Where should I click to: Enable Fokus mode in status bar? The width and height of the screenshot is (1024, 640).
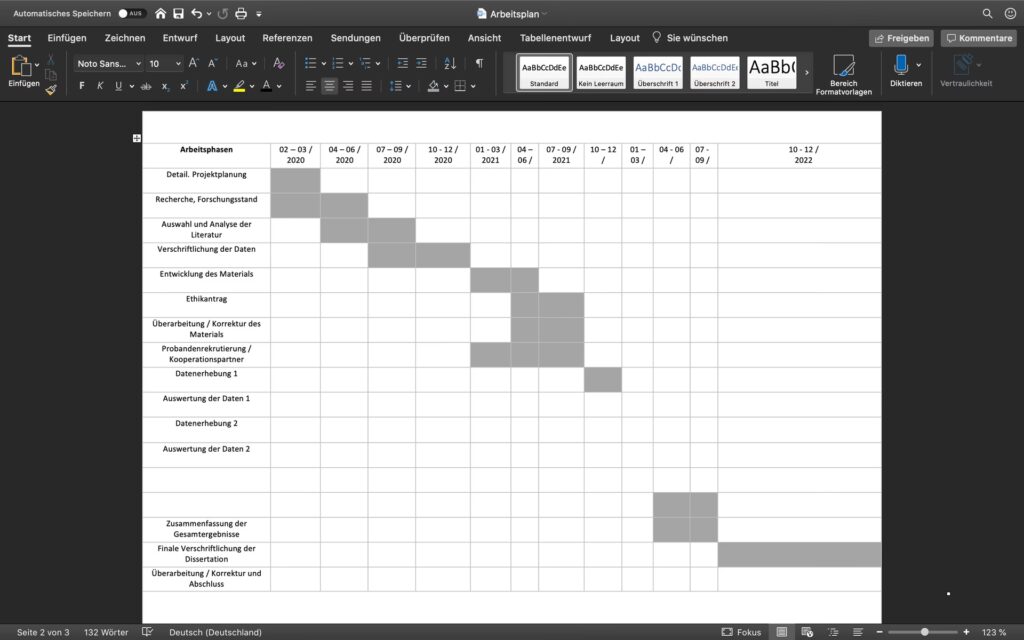coord(741,632)
